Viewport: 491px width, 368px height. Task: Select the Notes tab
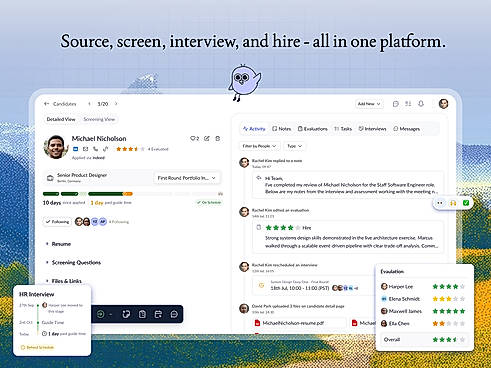(x=282, y=129)
